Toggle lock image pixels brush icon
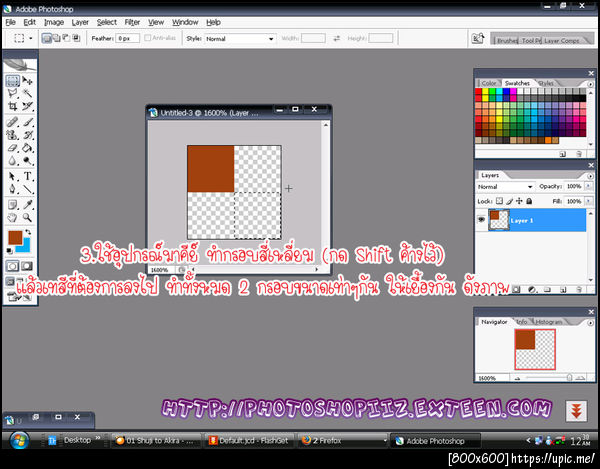This screenshot has height=469, width=600. 509,201
